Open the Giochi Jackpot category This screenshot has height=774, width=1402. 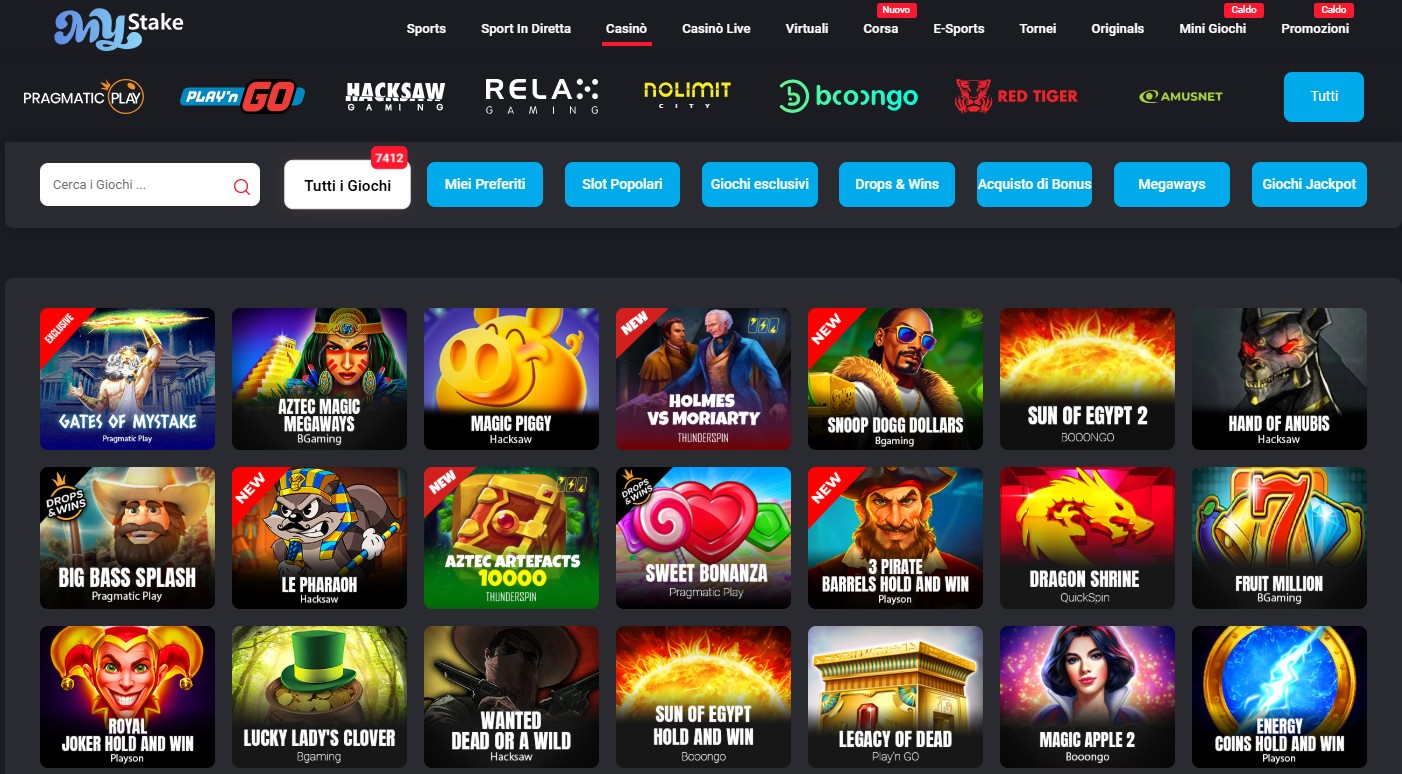point(1309,184)
